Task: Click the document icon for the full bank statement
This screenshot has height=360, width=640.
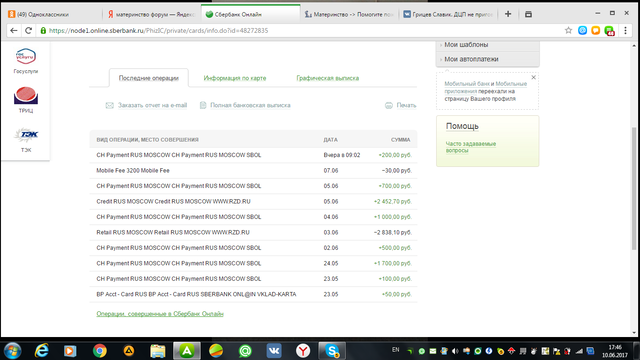Action: coord(203,105)
